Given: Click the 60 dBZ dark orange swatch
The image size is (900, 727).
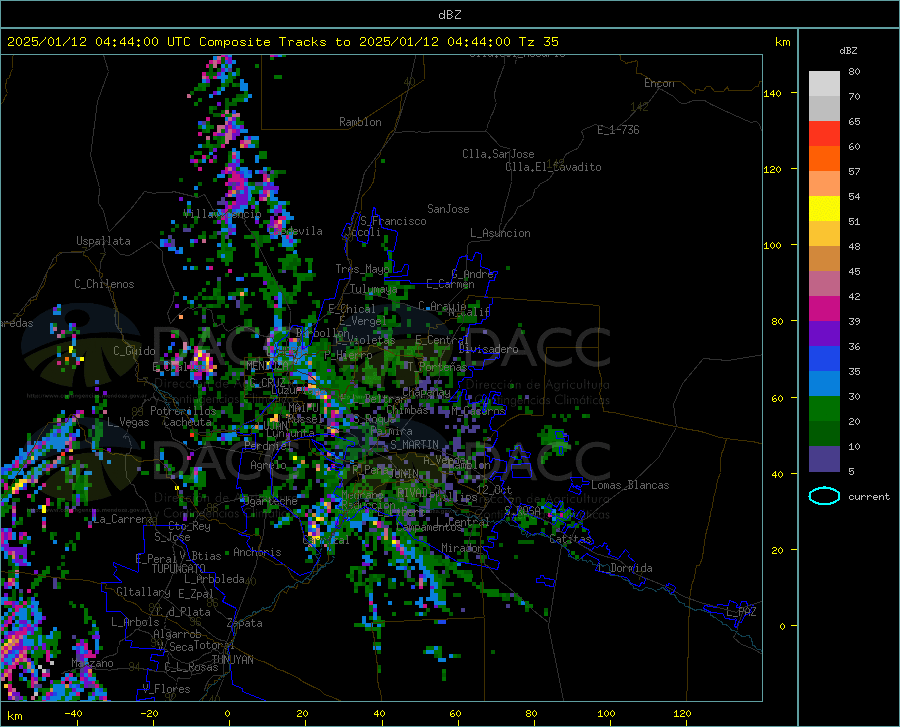Looking at the screenshot, I should pyautogui.click(x=824, y=158).
